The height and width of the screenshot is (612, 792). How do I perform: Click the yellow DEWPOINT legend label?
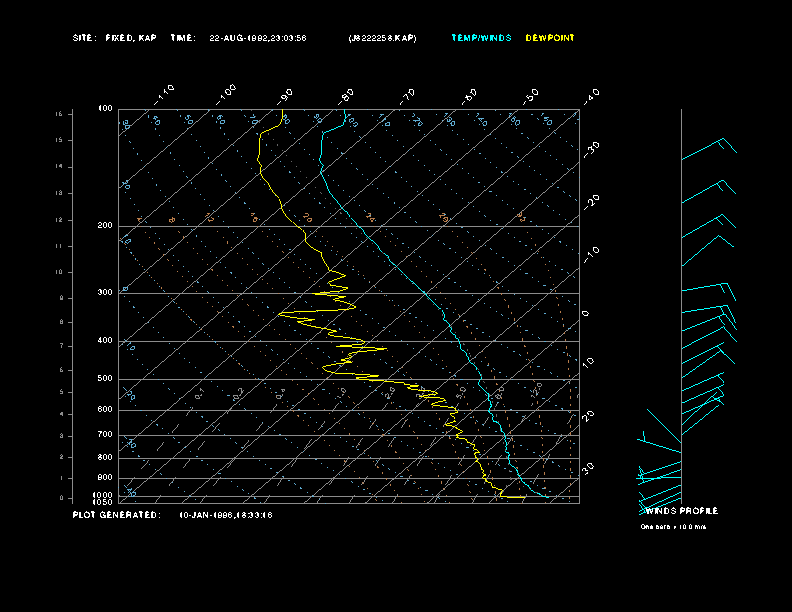[x=550, y=38]
